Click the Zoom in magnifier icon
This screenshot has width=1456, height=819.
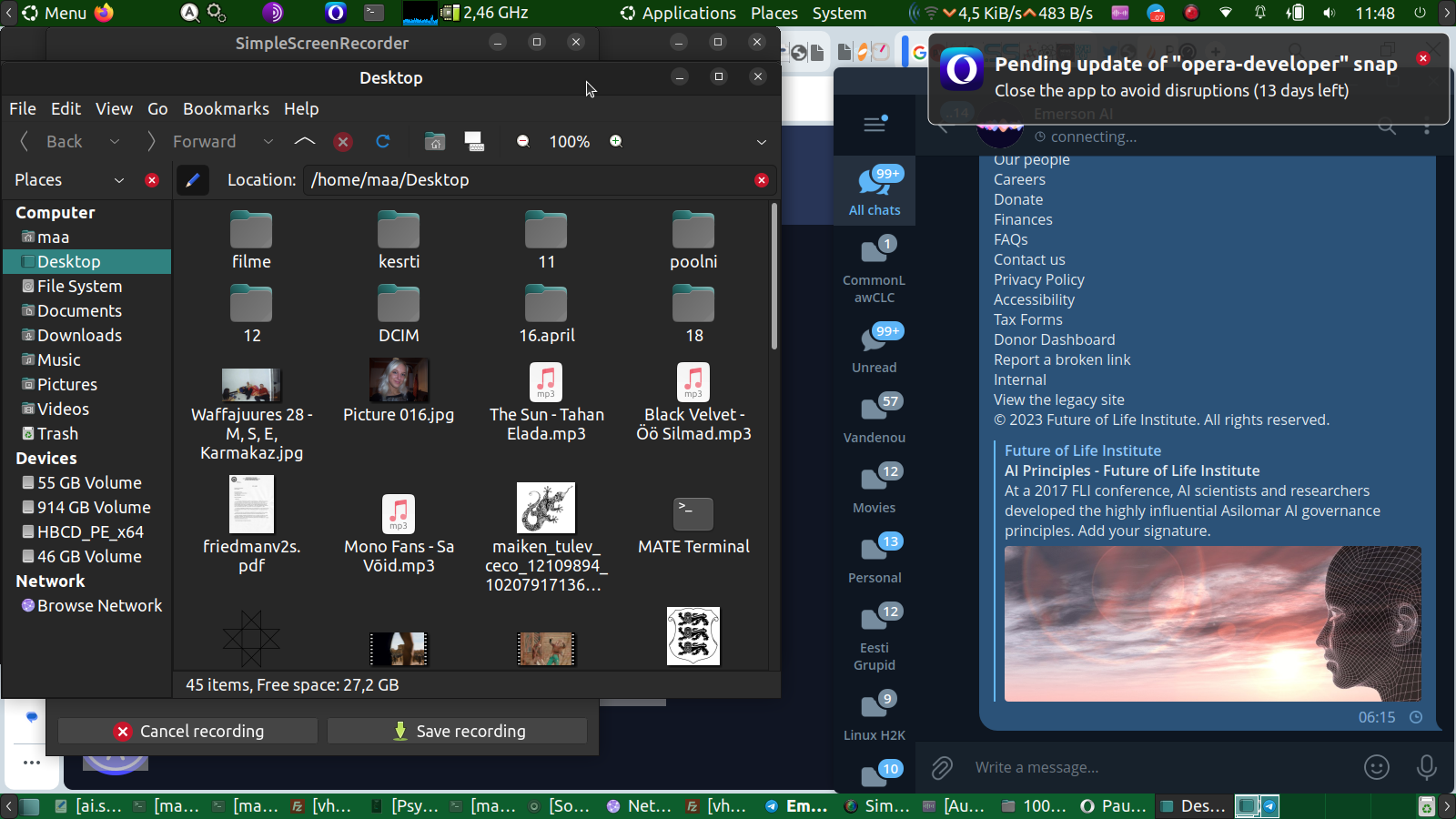tap(616, 141)
